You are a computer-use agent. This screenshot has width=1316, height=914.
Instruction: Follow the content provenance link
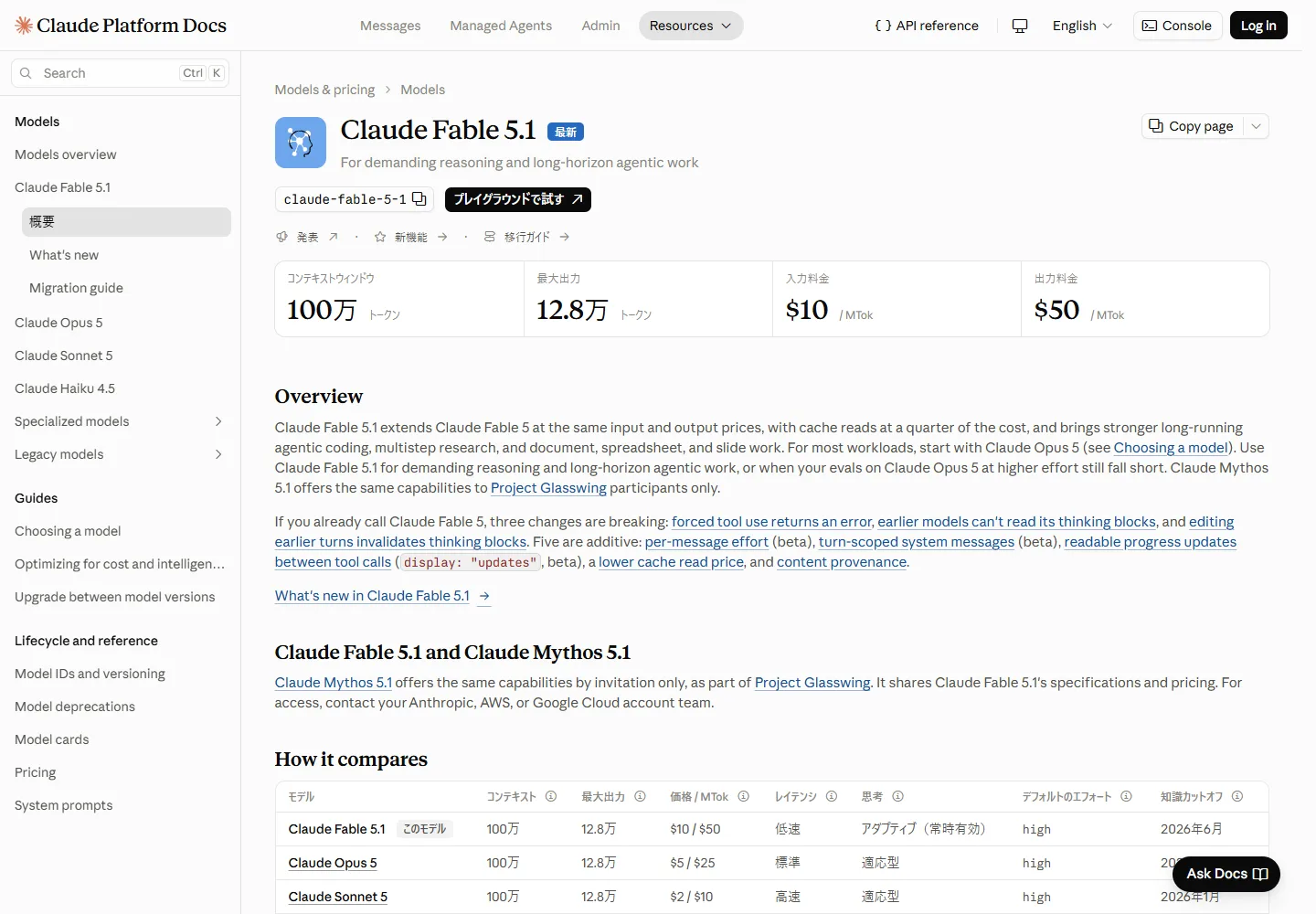coord(842,562)
